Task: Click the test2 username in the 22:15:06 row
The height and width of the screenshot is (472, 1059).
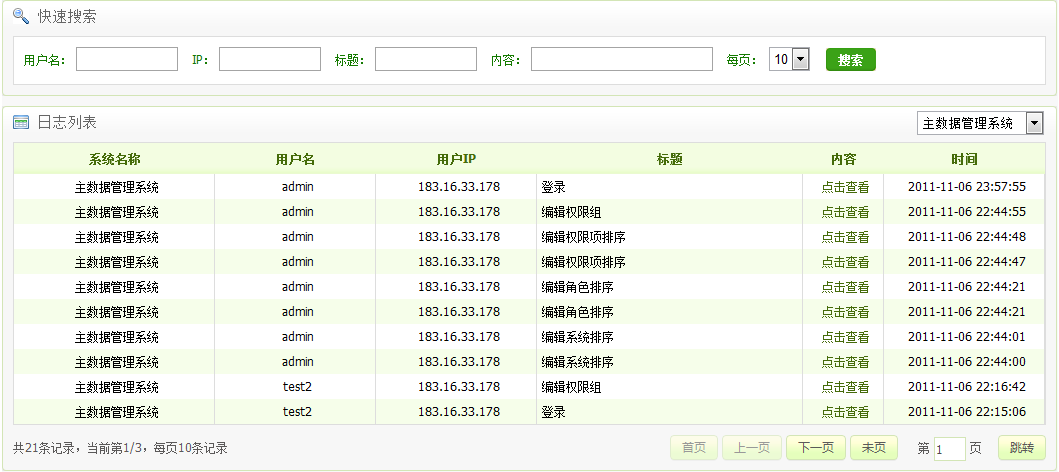Action: click(x=297, y=412)
